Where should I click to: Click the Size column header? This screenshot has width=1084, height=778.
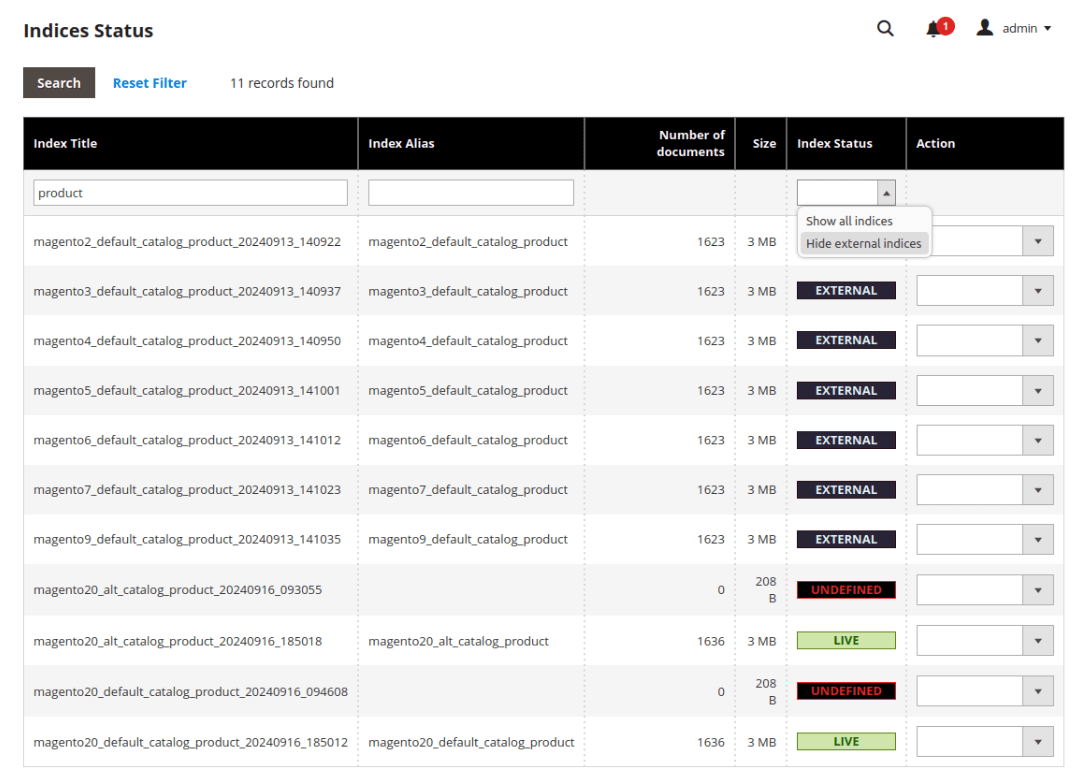coord(764,144)
